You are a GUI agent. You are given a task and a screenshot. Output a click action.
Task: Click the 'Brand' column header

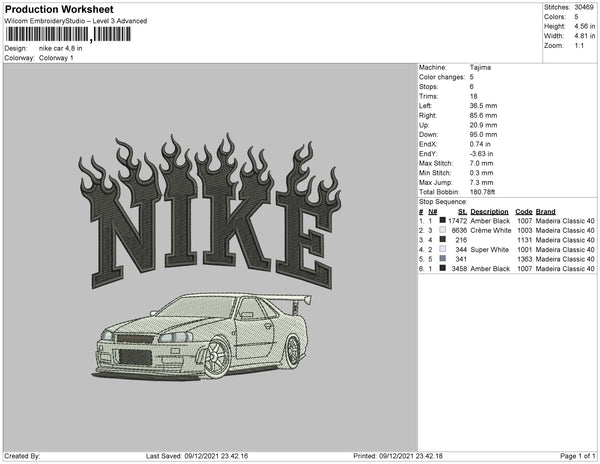pos(546,212)
